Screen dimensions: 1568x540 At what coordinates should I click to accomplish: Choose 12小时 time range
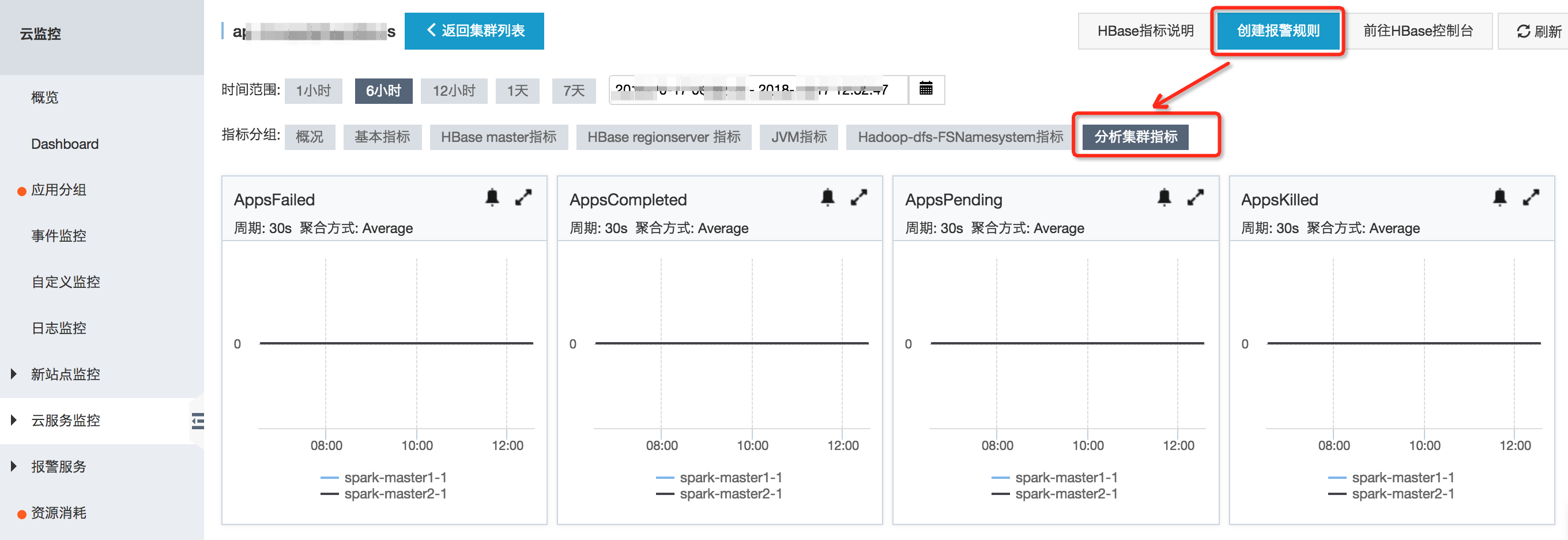click(x=454, y=91)
